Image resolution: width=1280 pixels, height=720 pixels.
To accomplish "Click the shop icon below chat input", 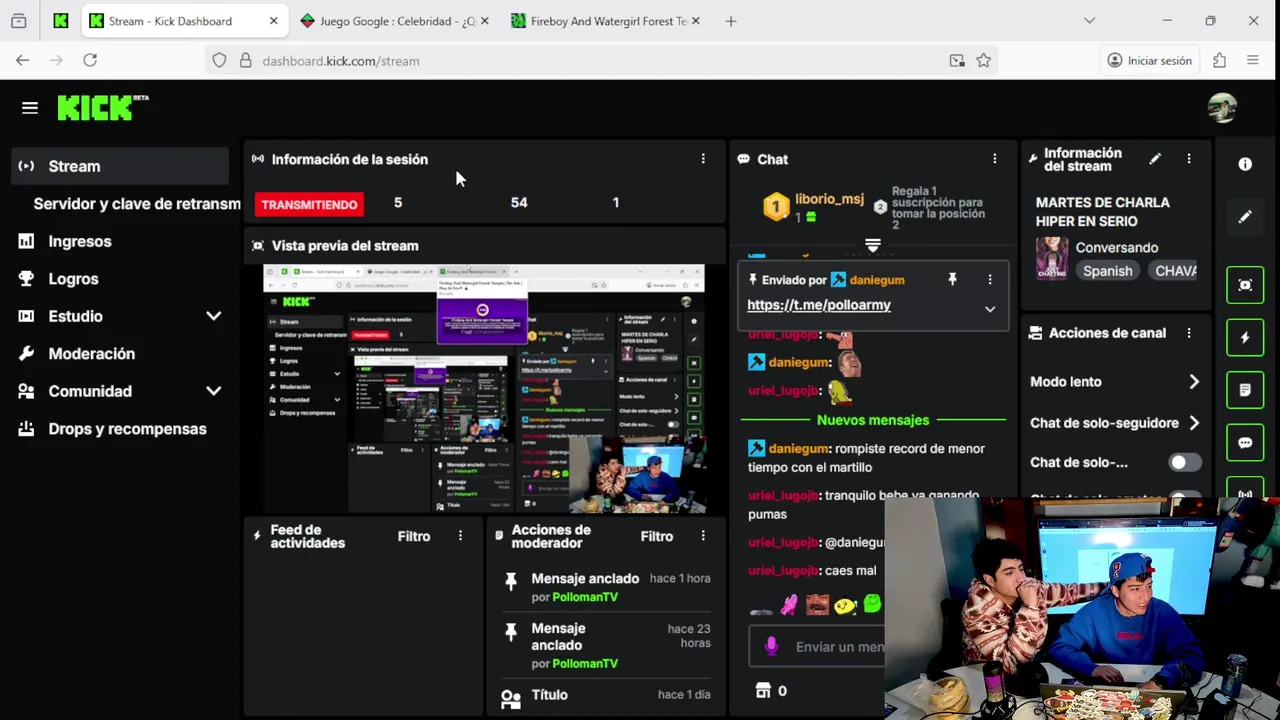I will [x=763, y=690].
